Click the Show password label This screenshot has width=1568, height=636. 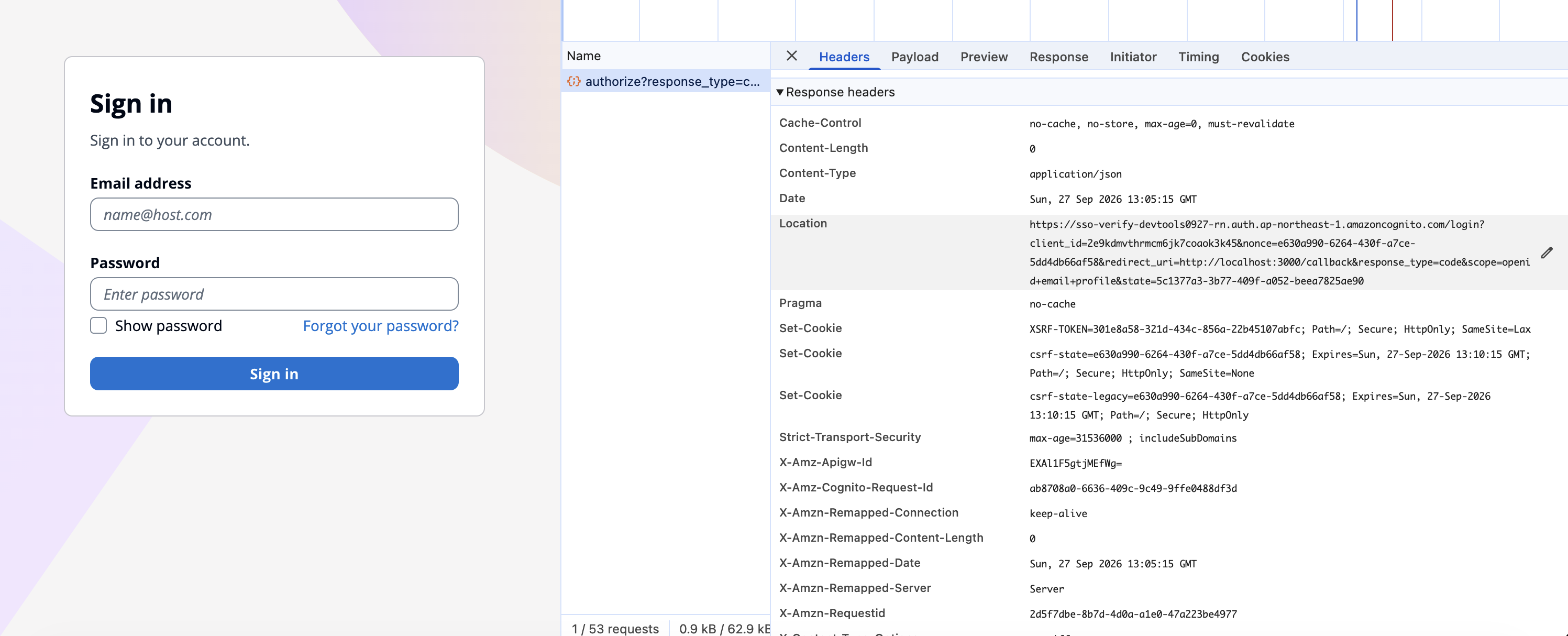pyautogui.click(x=168, y=326)
